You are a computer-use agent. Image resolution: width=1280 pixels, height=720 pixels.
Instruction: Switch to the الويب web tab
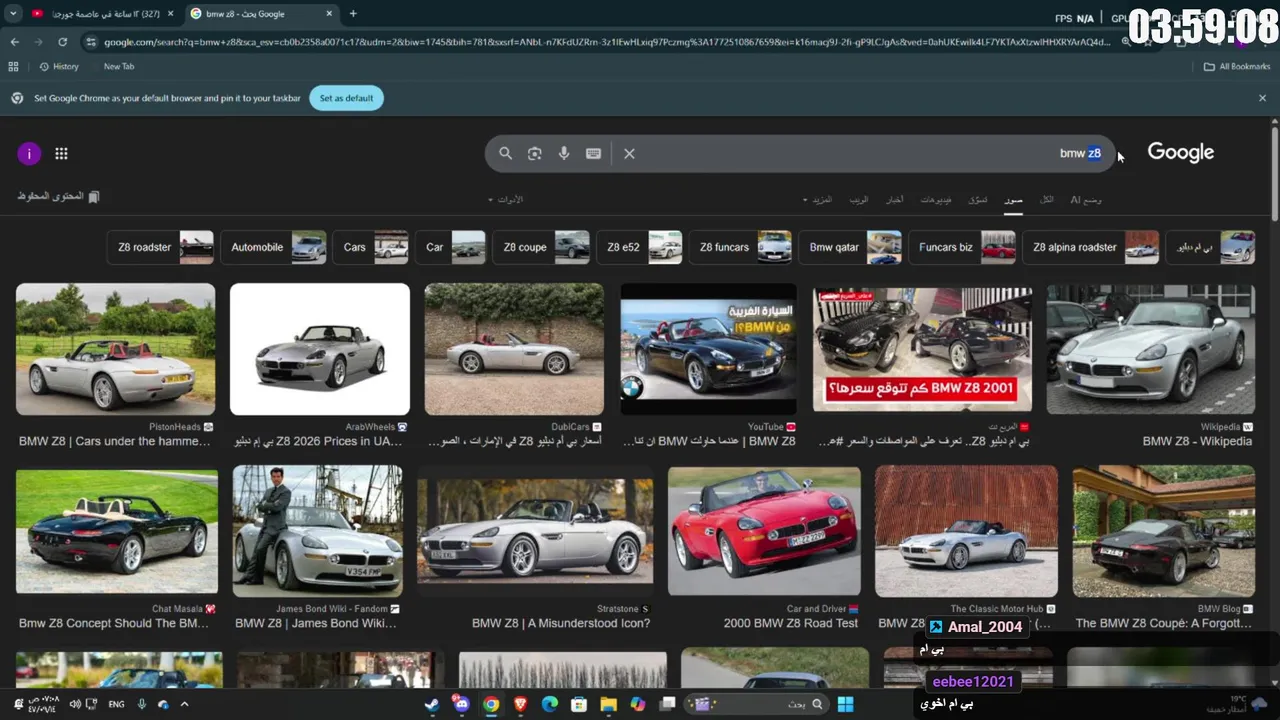tap(859, 199)
